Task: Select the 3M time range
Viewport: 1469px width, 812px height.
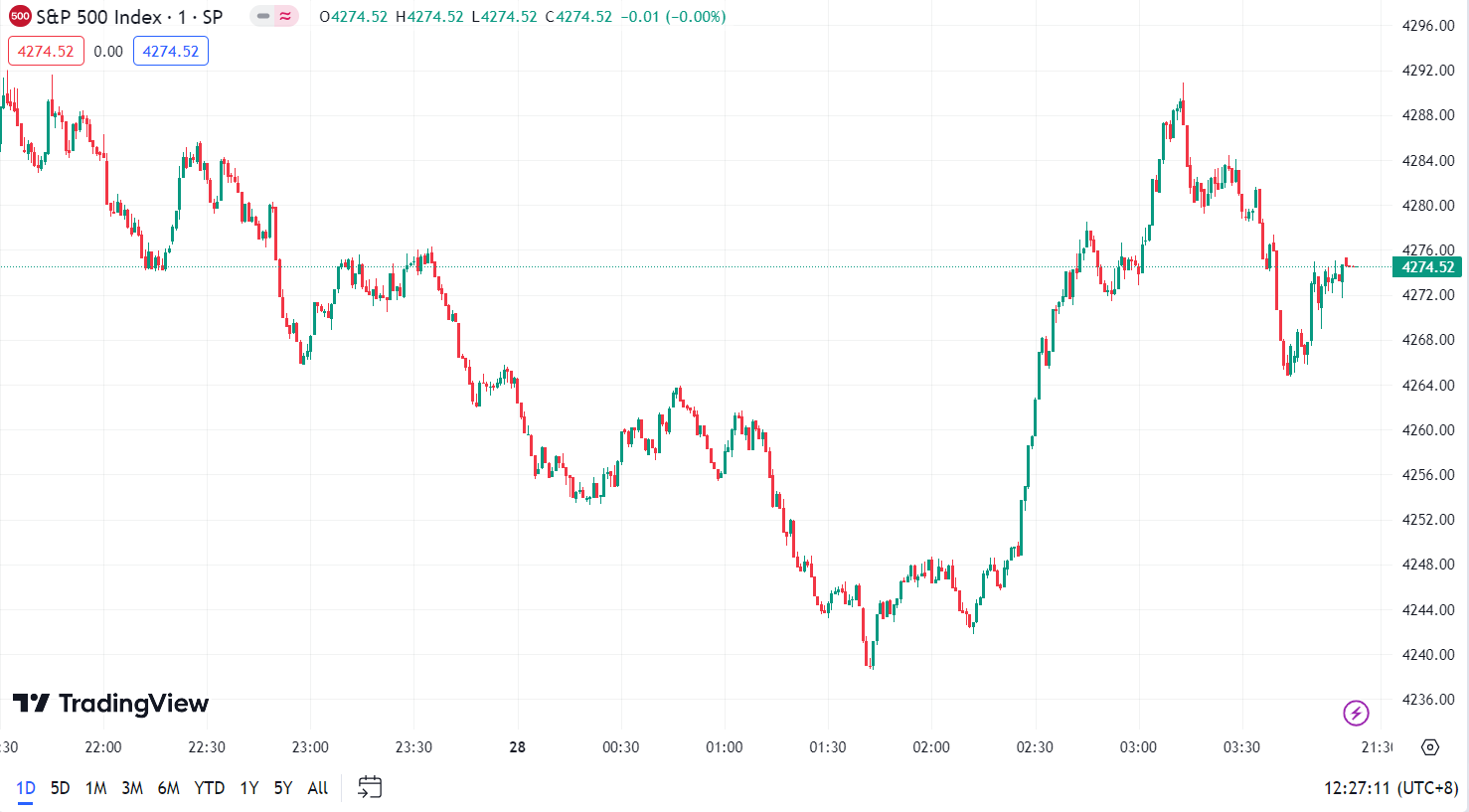Action: (132, 788)
